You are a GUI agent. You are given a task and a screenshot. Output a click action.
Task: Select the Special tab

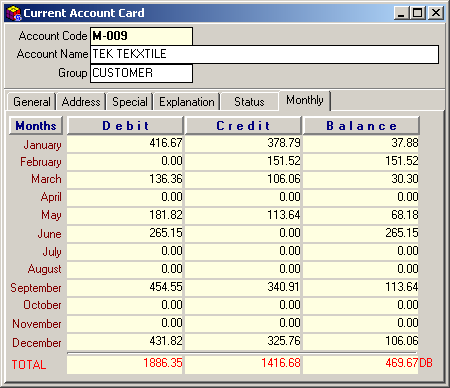click(x=129, y=102)
